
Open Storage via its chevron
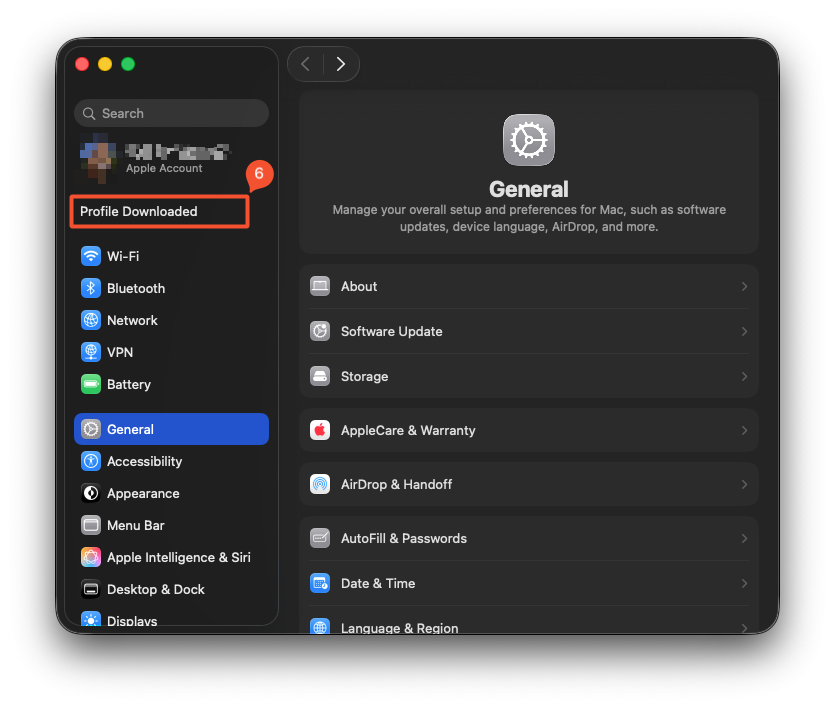click(744, 376)
